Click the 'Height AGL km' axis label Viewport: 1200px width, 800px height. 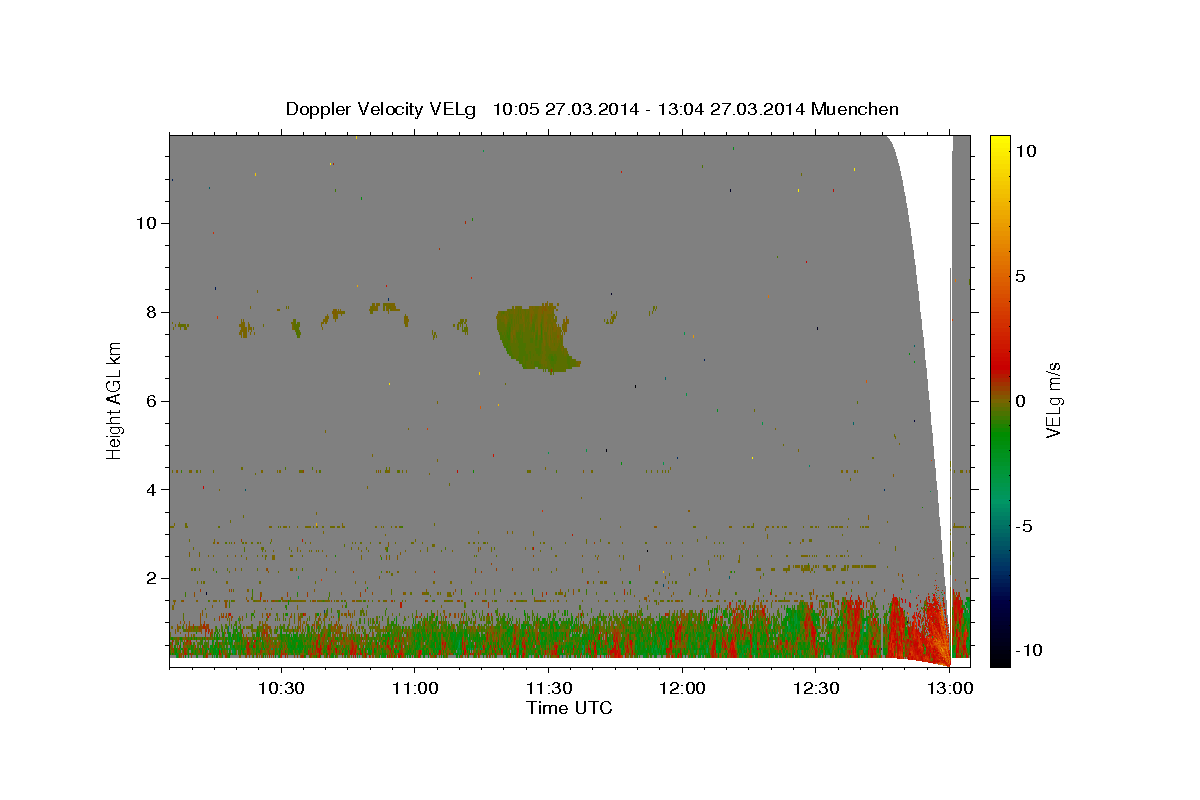coord(114,400)
